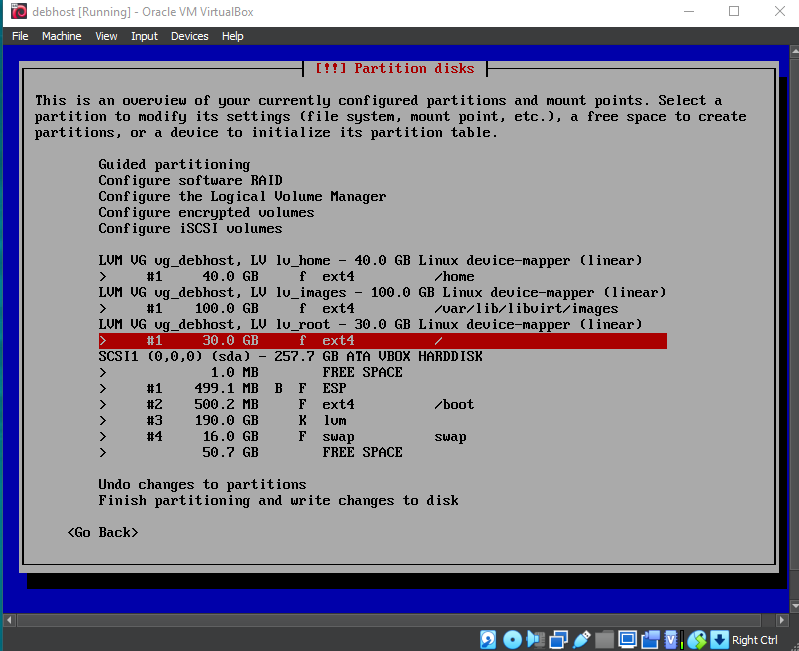Image resolution: width=799 pixels, height=651 pixels.
Task: Open the shared folders status icon
Action: click(x=605, y=639)
